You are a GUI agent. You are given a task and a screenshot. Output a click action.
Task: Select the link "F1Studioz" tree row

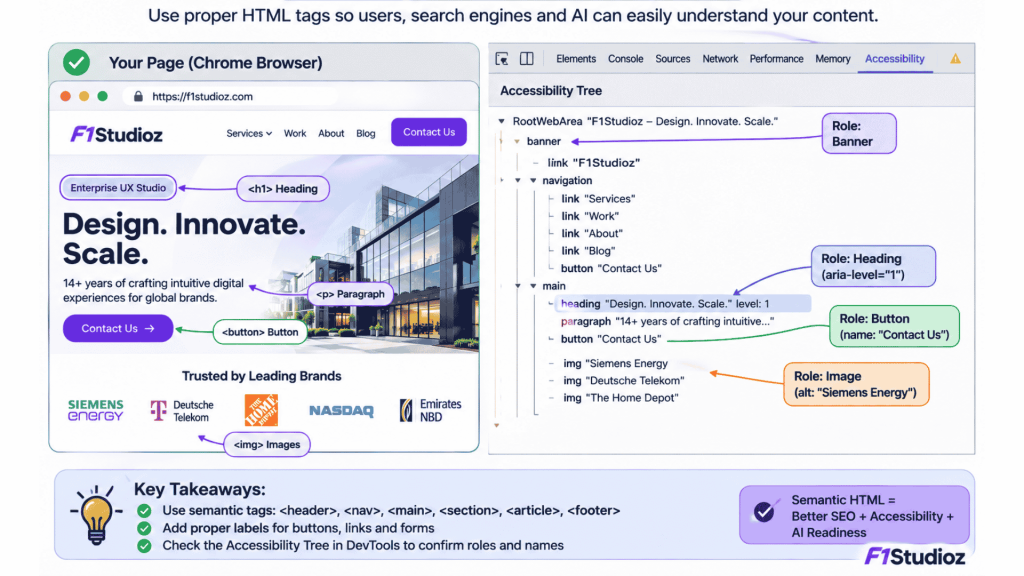pyautogui.click(x=594, y=163)
